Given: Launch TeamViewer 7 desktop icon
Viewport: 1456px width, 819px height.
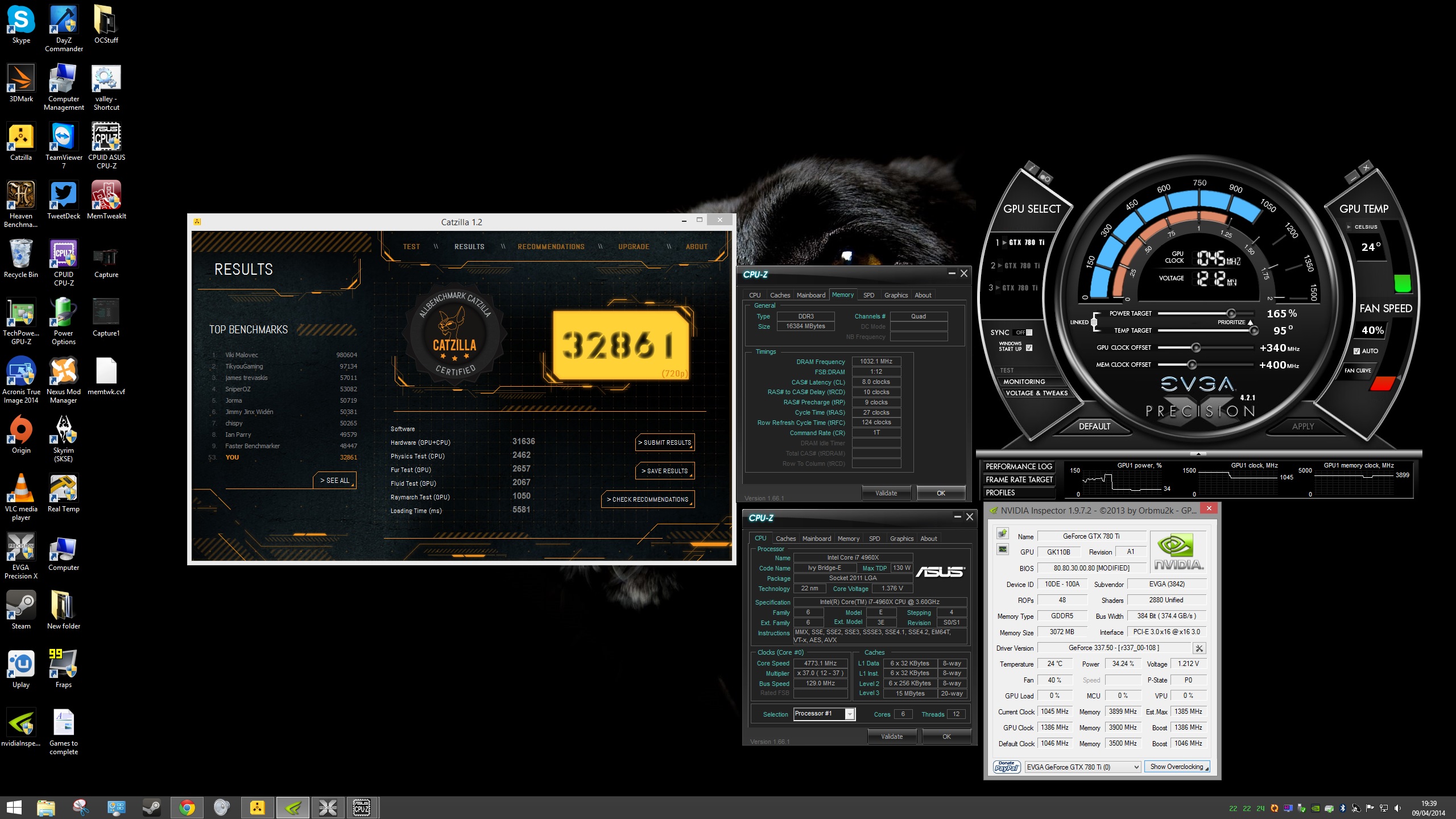Looking at the screenshot, I should point(64,146).
